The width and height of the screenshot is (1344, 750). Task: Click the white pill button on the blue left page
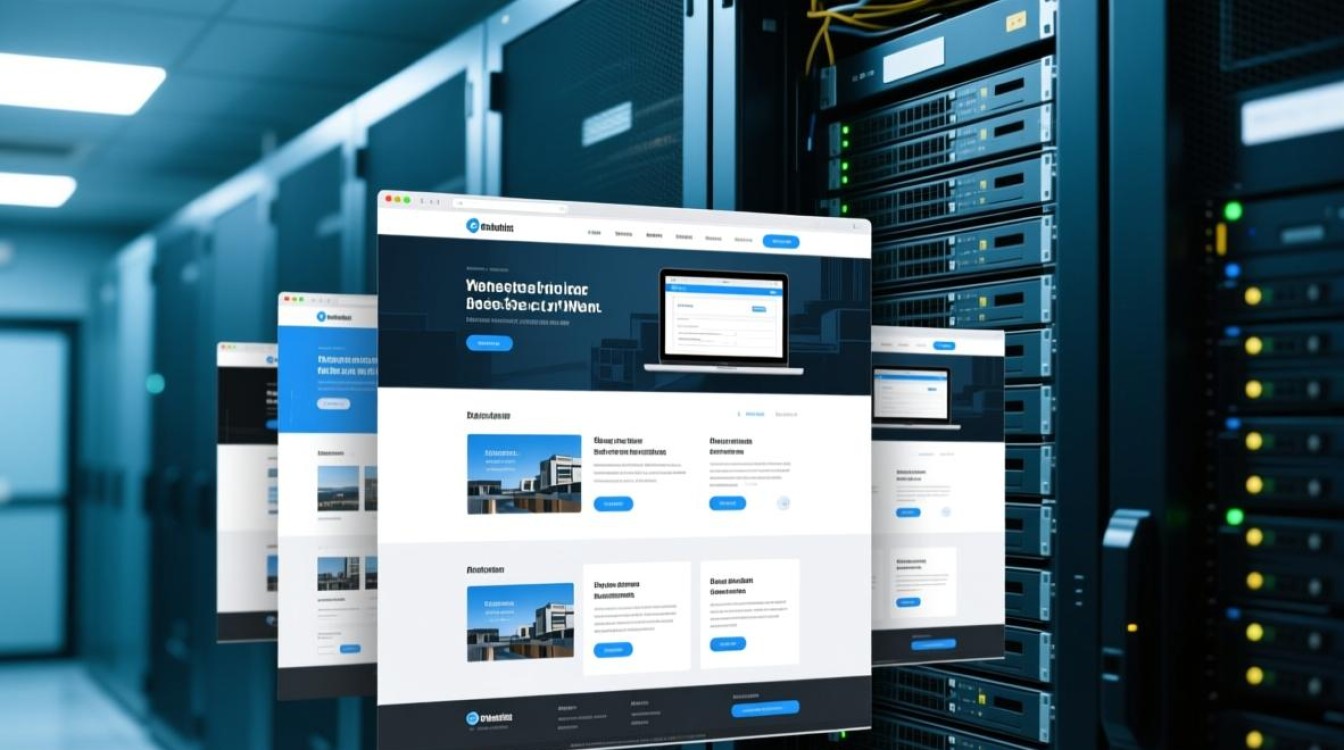[333, 404]
